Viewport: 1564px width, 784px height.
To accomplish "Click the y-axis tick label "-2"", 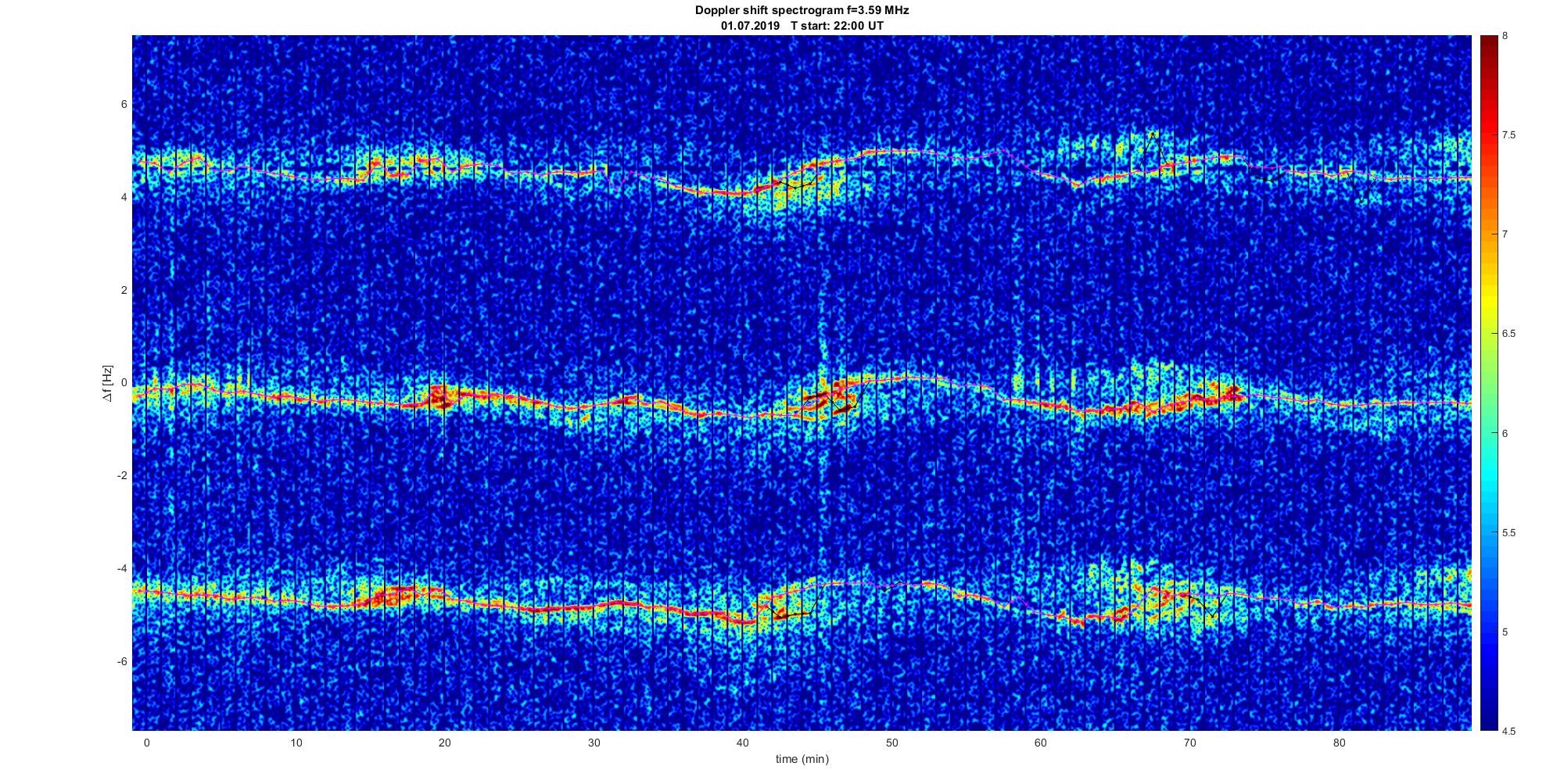I will pos(122,476).
